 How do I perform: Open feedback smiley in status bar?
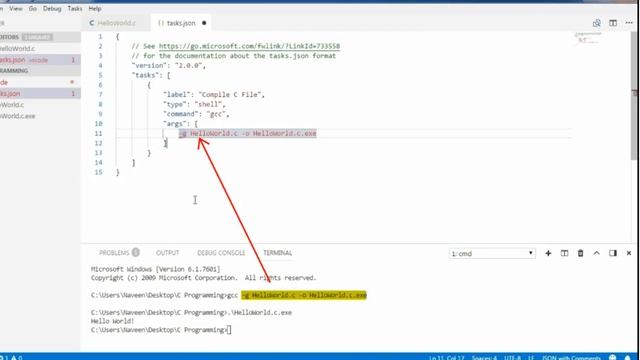pos(613,358)
